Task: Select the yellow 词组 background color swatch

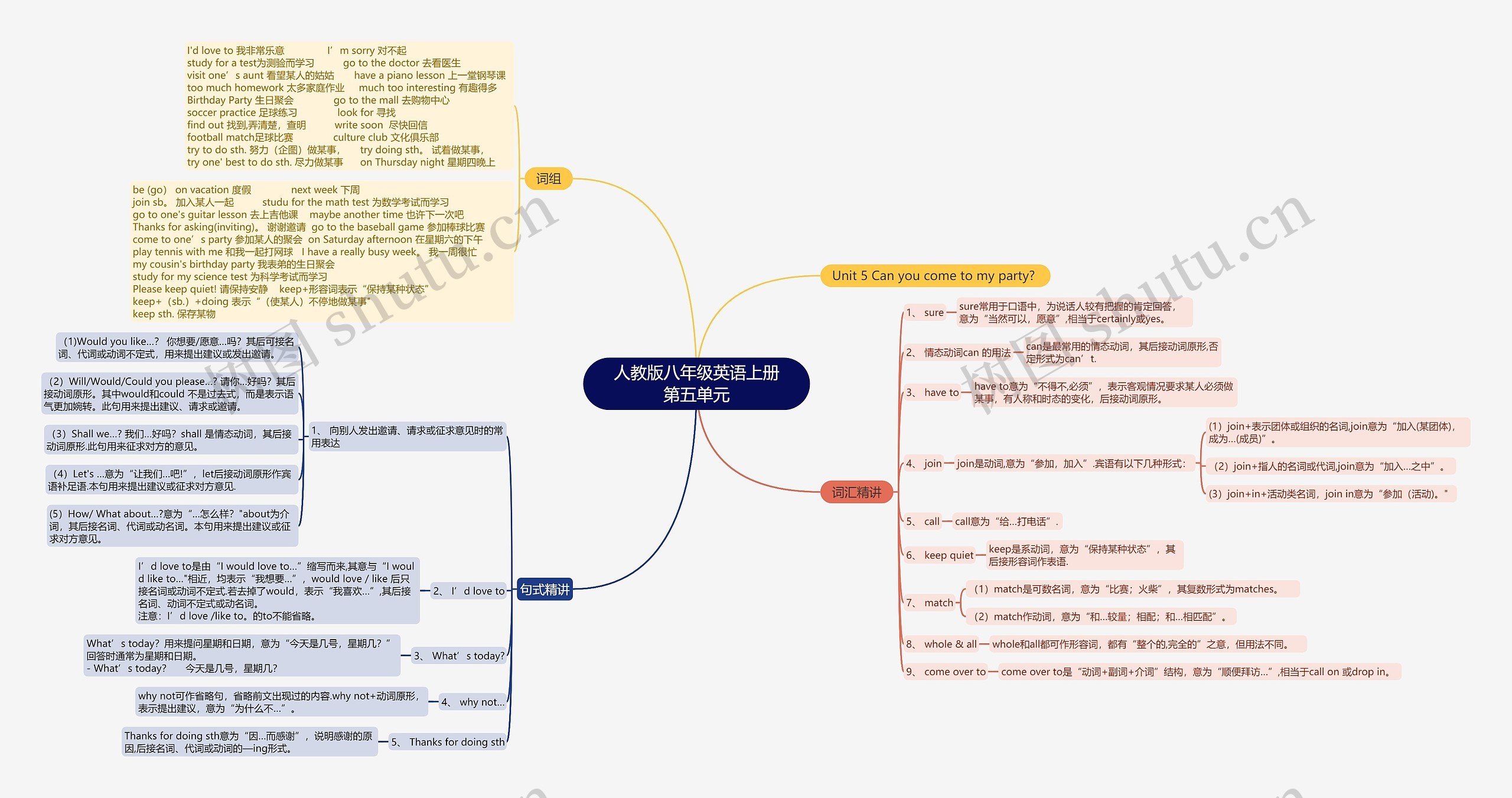Action: [556, 169]
